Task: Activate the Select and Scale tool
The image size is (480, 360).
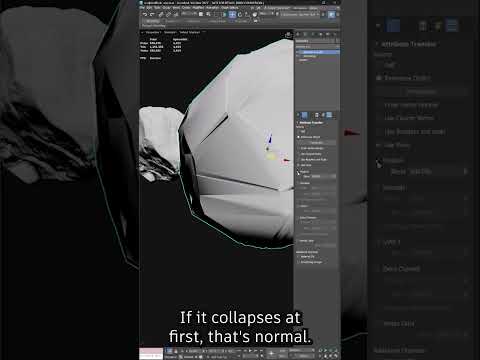Action: point(246,14)
